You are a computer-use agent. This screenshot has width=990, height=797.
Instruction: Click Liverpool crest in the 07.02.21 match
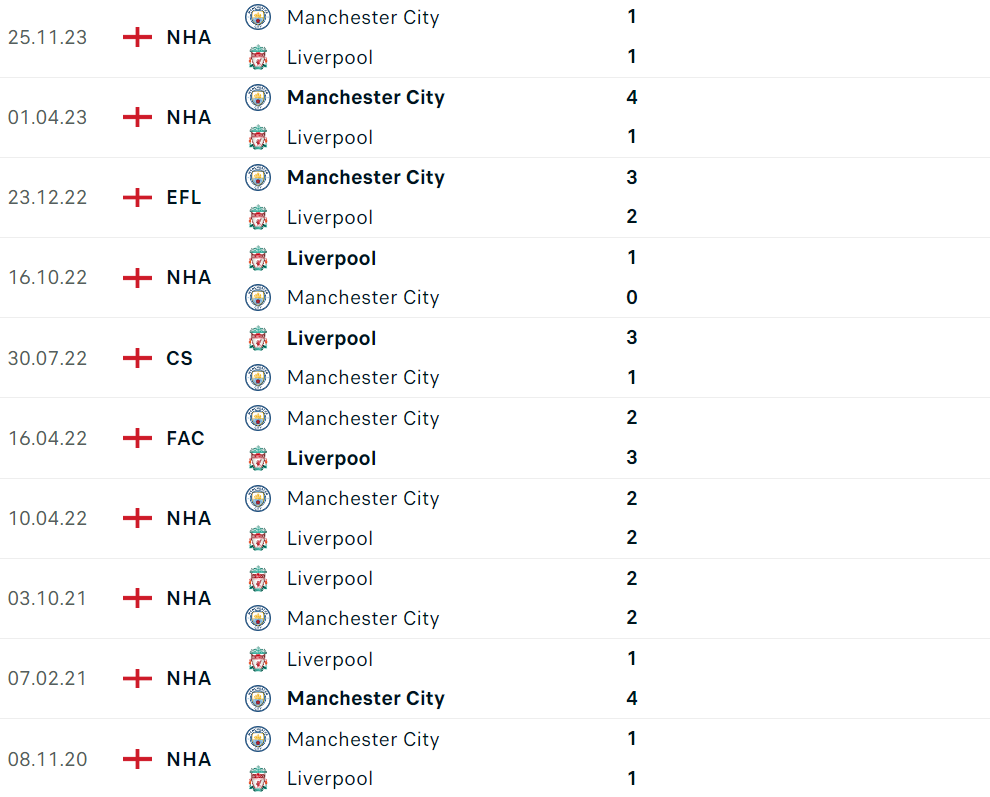point(258,659)
